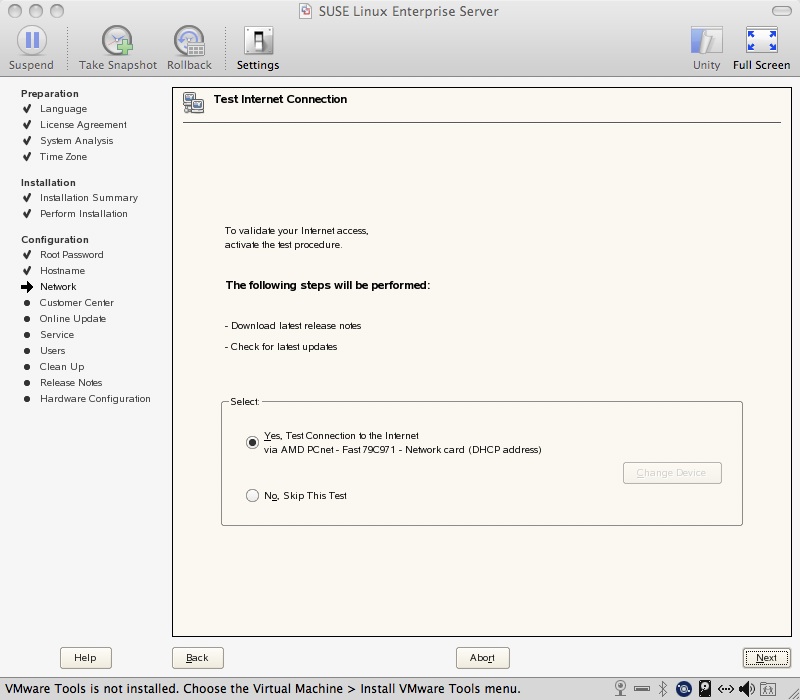
Task: Click the Preparation section heading
Action: click(x=49, y=93)
